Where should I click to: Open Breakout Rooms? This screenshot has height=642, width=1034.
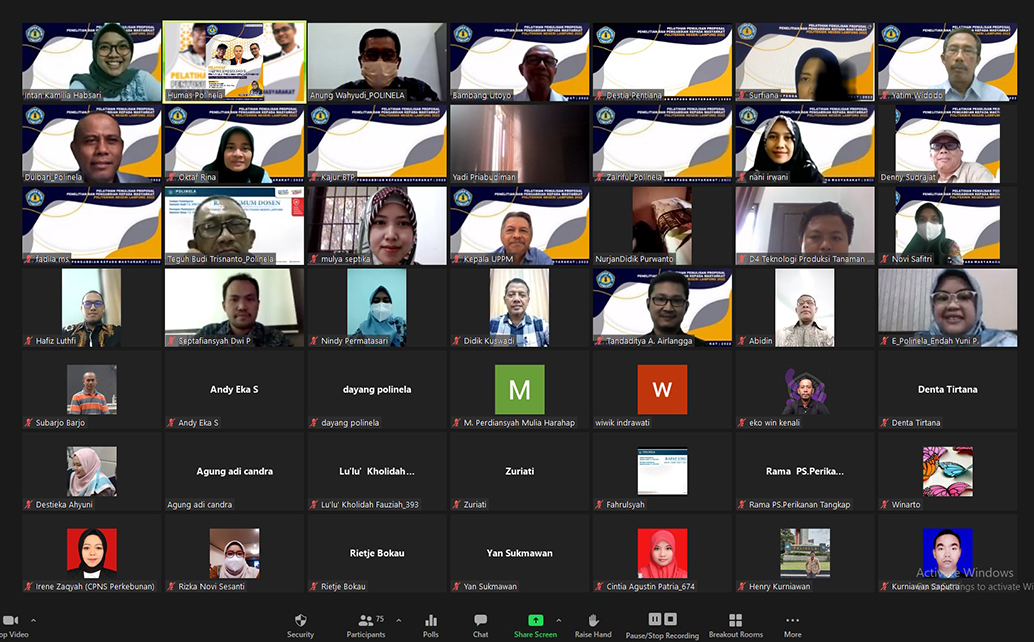click(x=735, y=621)
